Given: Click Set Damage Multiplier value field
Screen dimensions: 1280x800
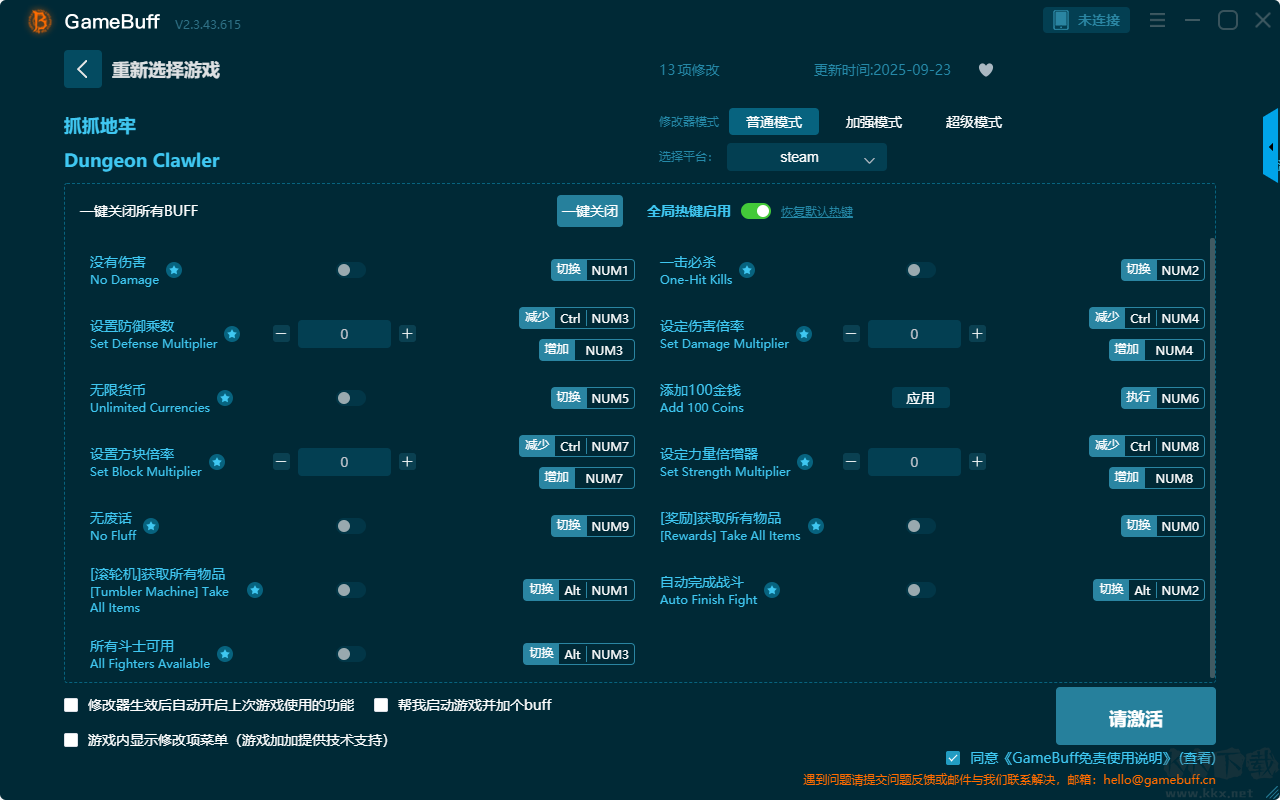Looking at the screenshot, I should click(914, 334).
